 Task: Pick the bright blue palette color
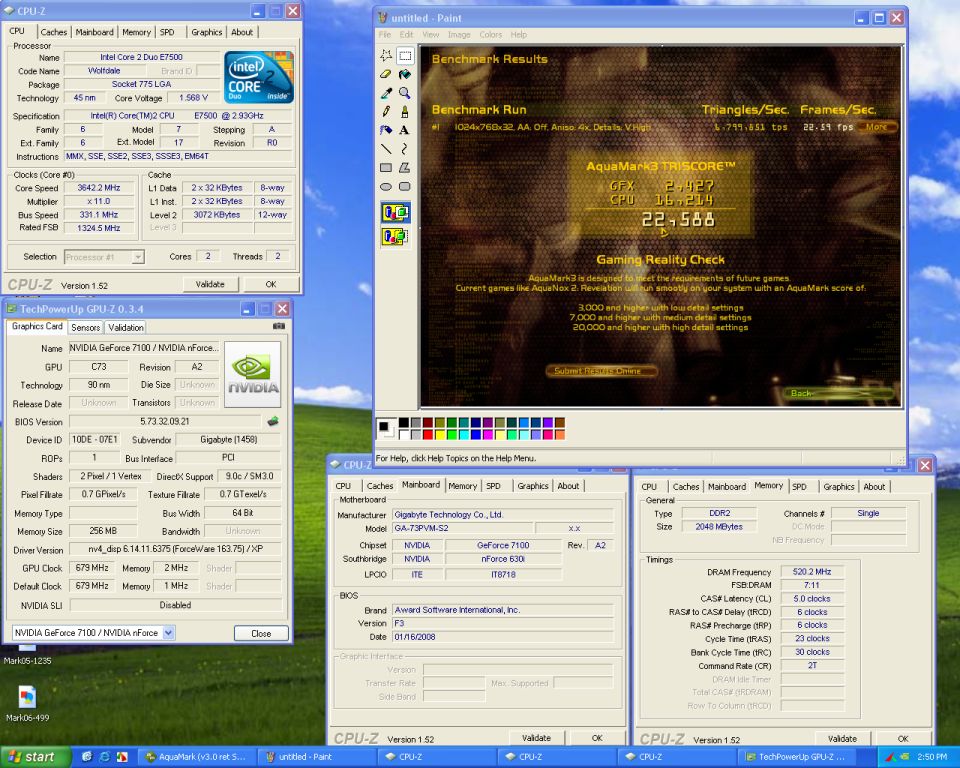click(x=475, y=434)
